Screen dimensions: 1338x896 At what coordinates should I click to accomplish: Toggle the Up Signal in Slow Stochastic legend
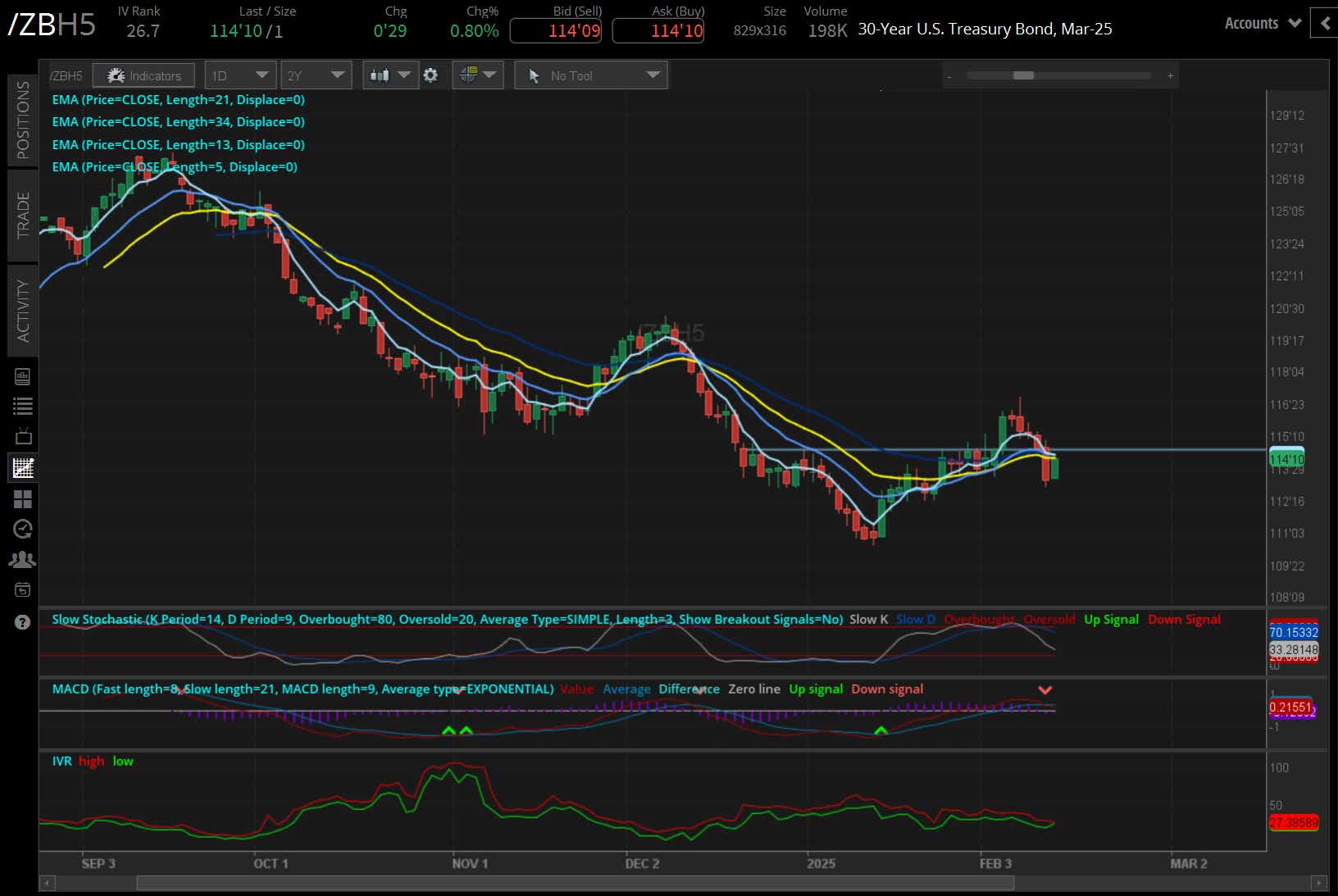pyautogui.click(x=1111, y=619)
